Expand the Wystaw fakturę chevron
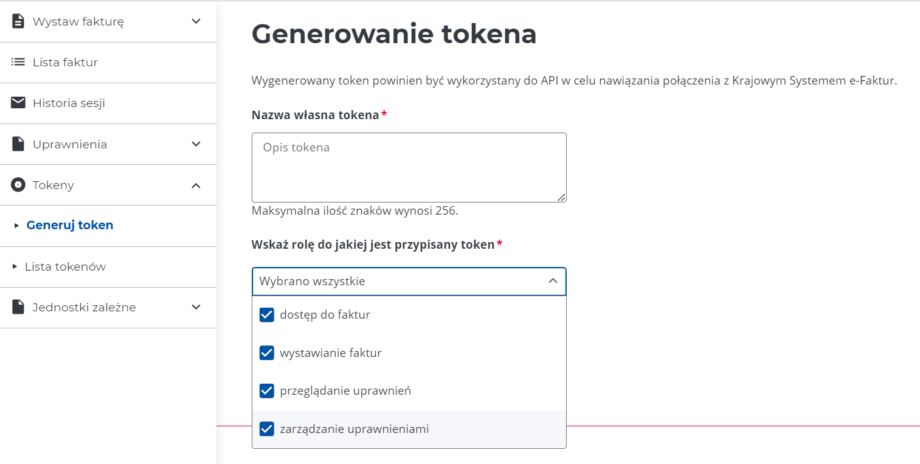Screen dimensions: 920x464 point(196,21)
